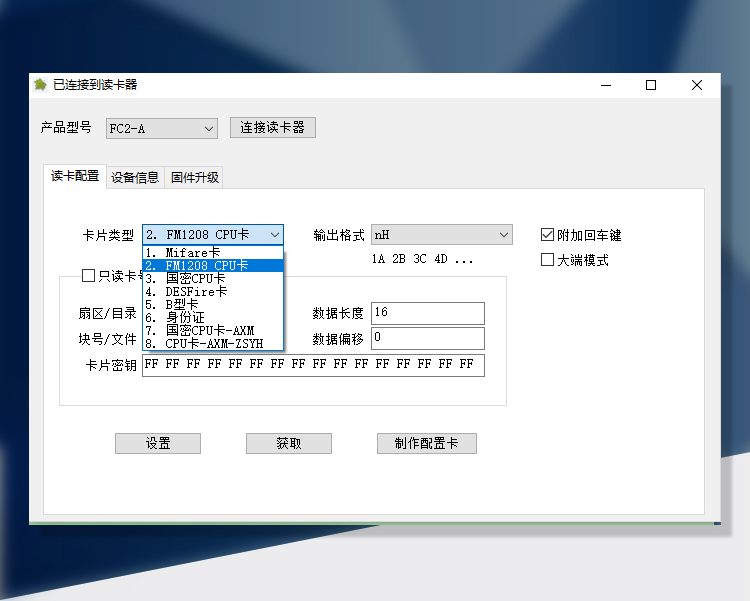Minimize the card reader window
The width and height of the screenshot is (750, 601).
[606, 85]
